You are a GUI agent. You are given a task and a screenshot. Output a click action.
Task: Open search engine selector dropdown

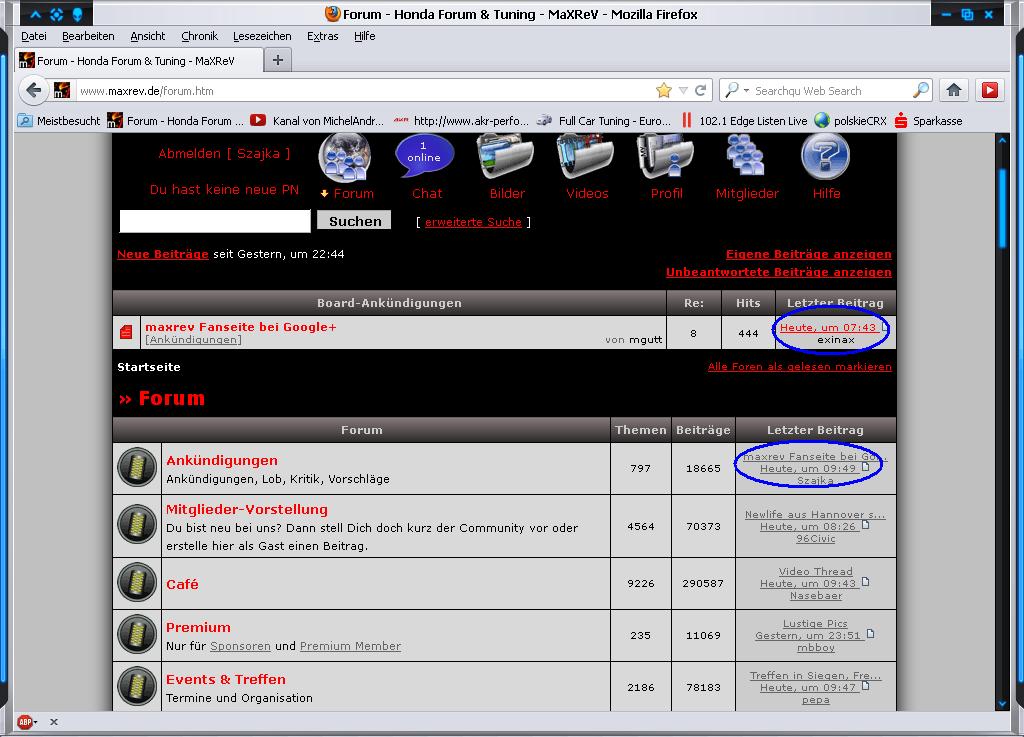pos(737,90)
